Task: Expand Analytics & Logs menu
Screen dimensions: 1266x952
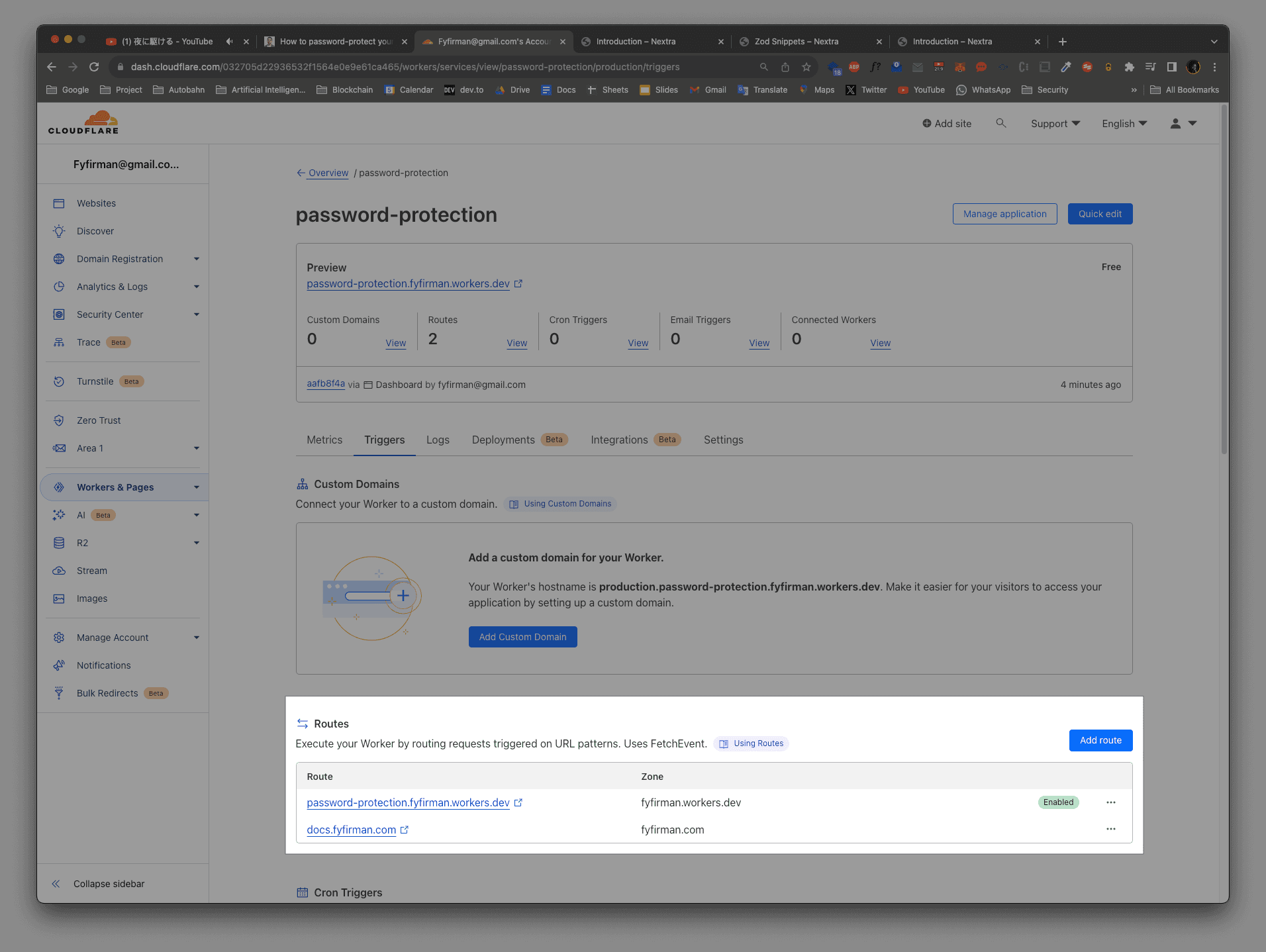Action: 197,287
